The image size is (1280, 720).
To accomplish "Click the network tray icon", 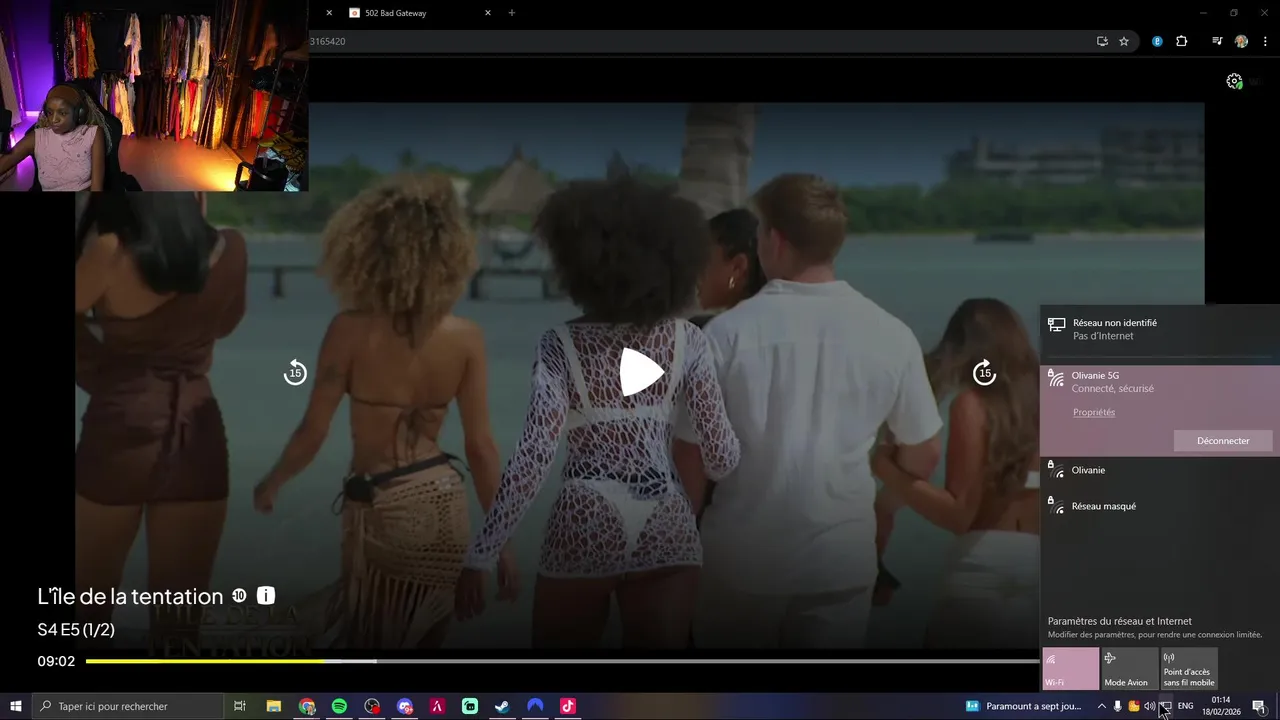I will click(1165, 706).
